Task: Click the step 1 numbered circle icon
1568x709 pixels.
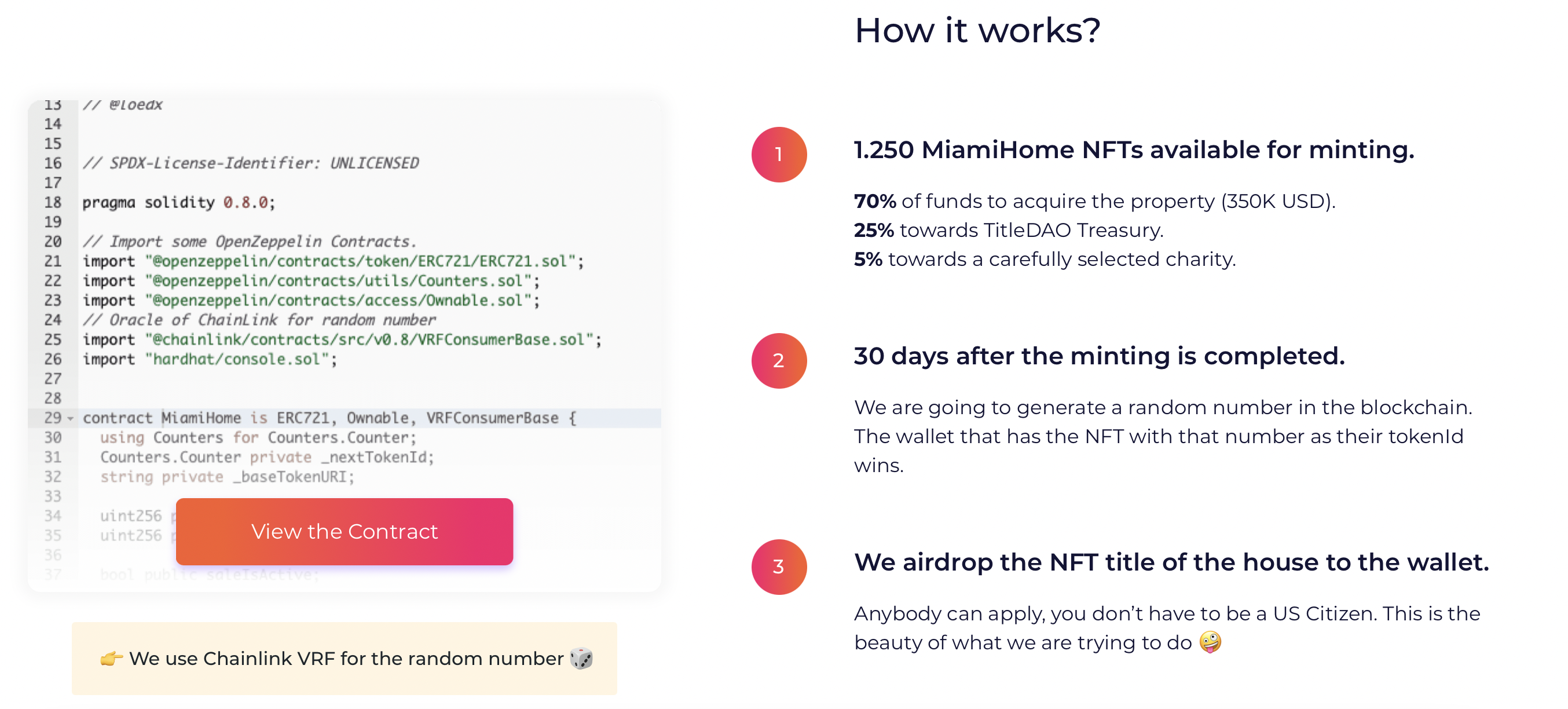Action: [x=779, y=154]
